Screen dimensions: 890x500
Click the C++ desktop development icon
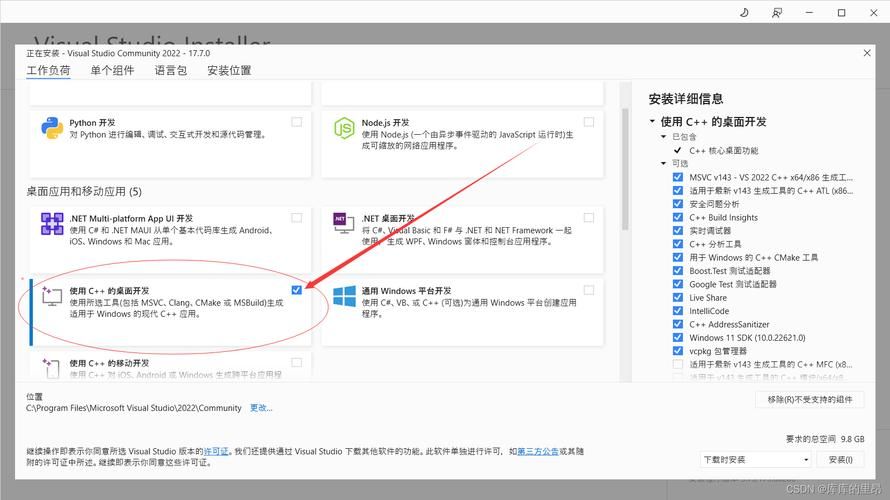tap(52, 296)
